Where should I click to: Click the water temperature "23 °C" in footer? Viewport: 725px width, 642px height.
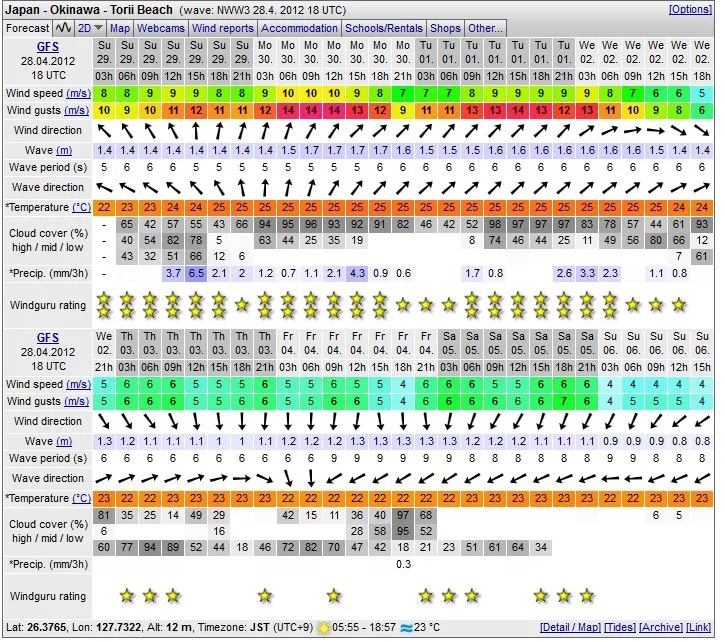(x=427, y=628)
